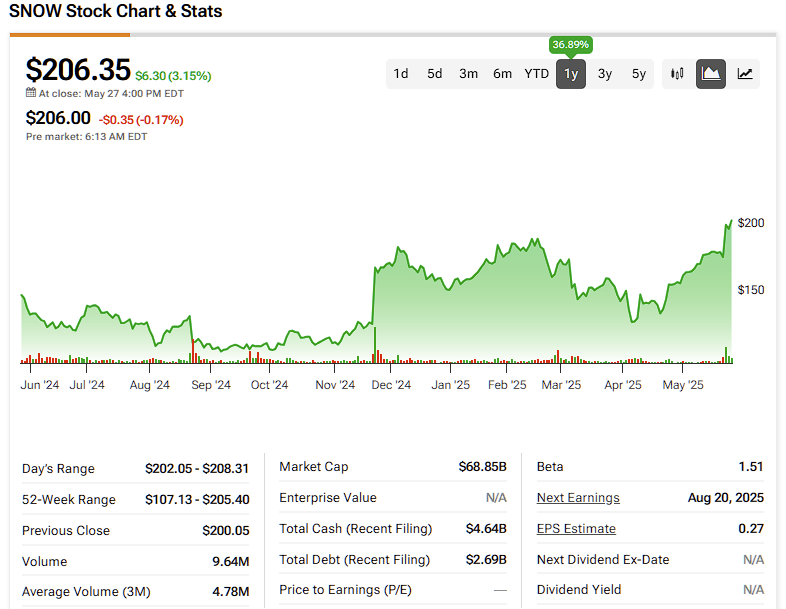Click the Total Cash value $4.64B
The image size is (786, 609).
486,529
